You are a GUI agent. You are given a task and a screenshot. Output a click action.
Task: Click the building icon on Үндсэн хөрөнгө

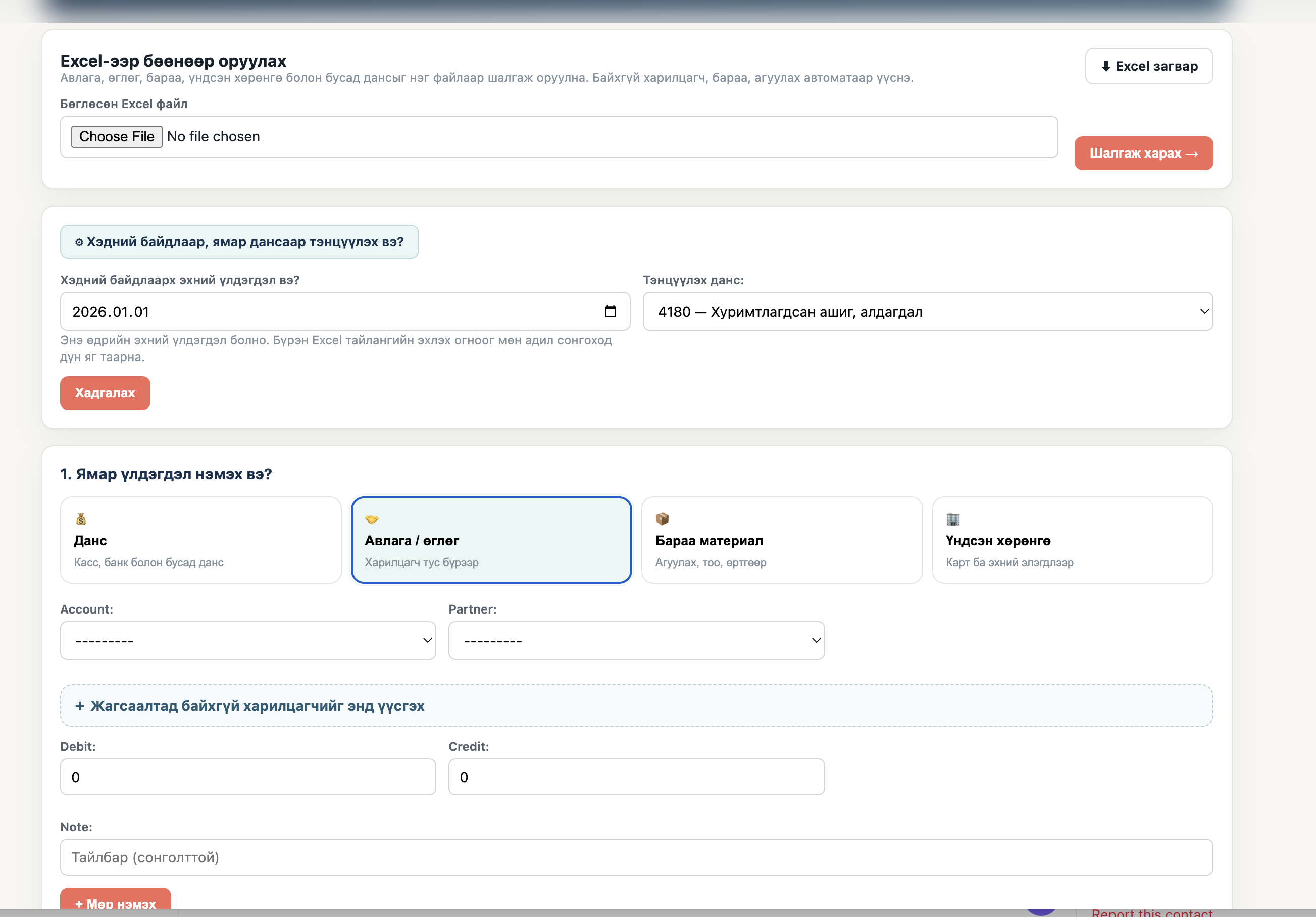coord(952,519)
